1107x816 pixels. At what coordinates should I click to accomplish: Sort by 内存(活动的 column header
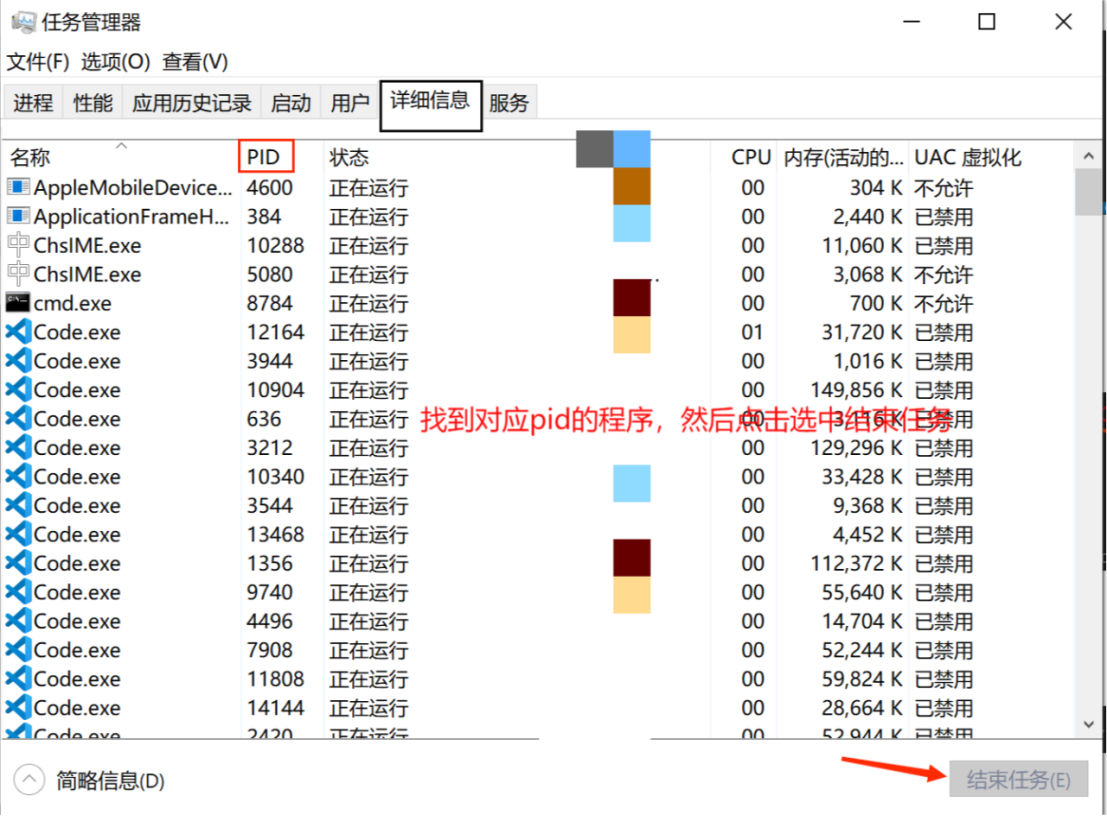point(843,157)
